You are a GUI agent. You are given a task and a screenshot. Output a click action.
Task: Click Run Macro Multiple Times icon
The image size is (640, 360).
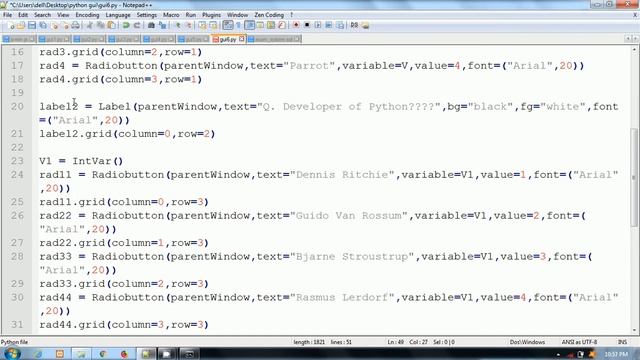tap(329, 25)
